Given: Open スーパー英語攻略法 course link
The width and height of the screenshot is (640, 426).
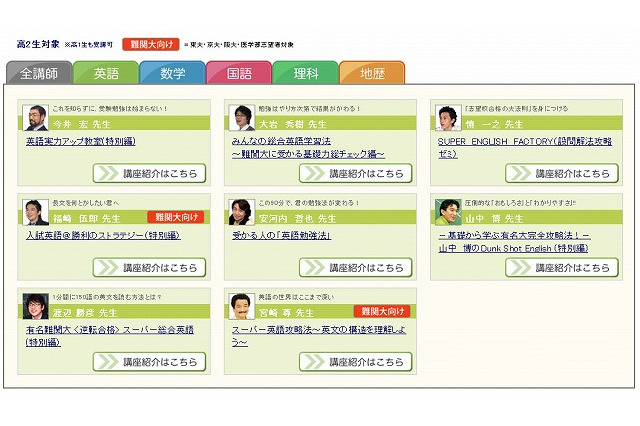Looking at the screenshot, I should (319, 336).
